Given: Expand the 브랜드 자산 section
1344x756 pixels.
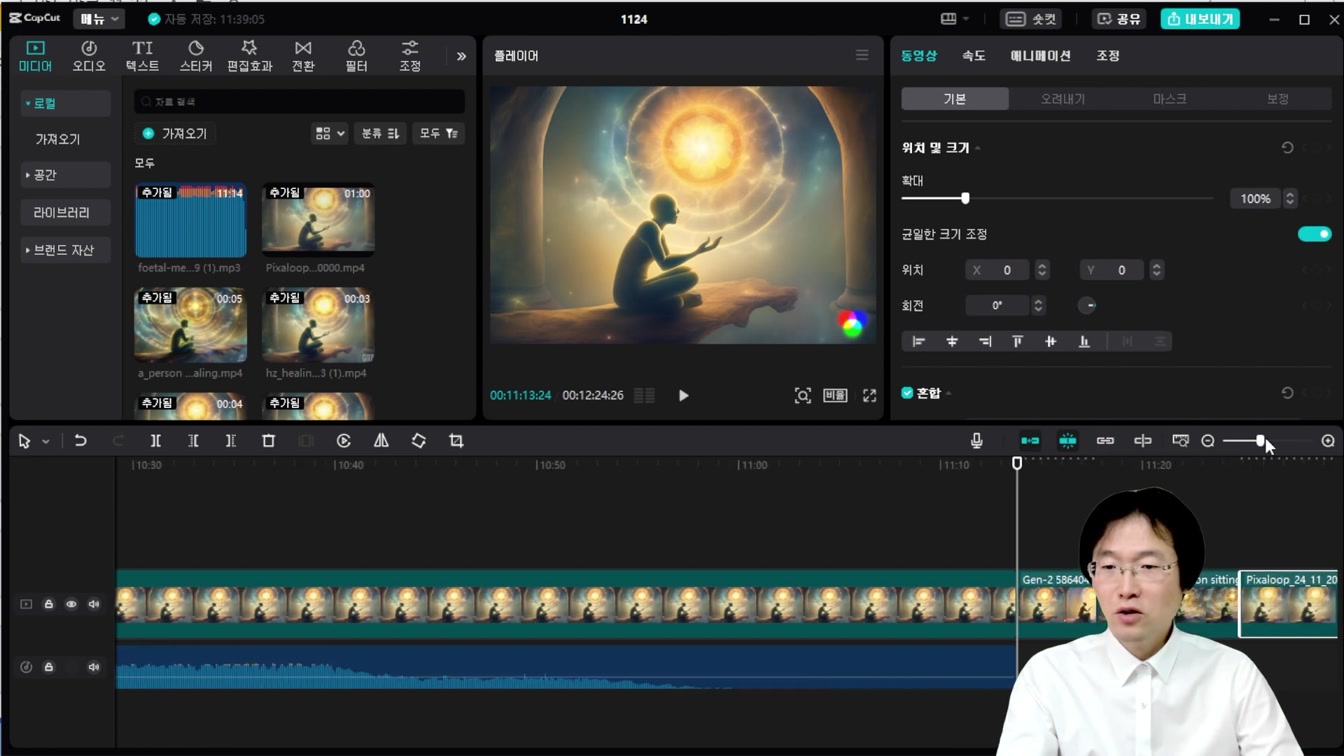Looking at the screenshot, I should (x=65, y=250).
